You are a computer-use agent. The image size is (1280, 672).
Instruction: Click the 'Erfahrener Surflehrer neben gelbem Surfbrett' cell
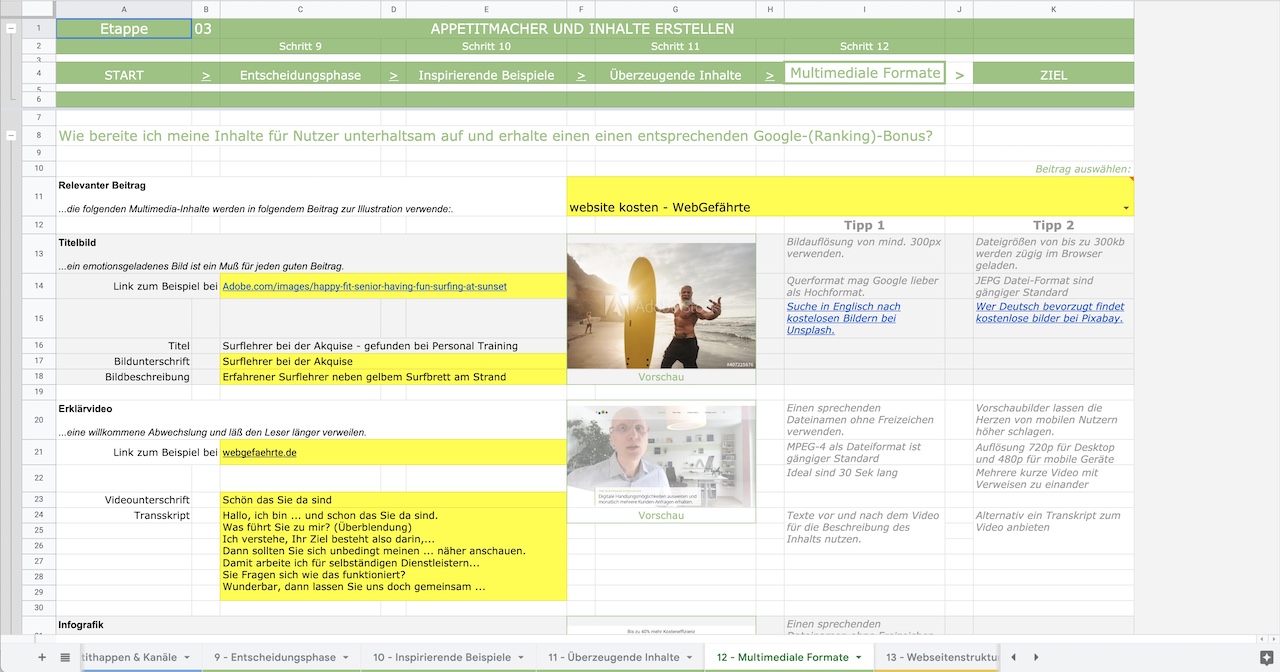(393, 377)
